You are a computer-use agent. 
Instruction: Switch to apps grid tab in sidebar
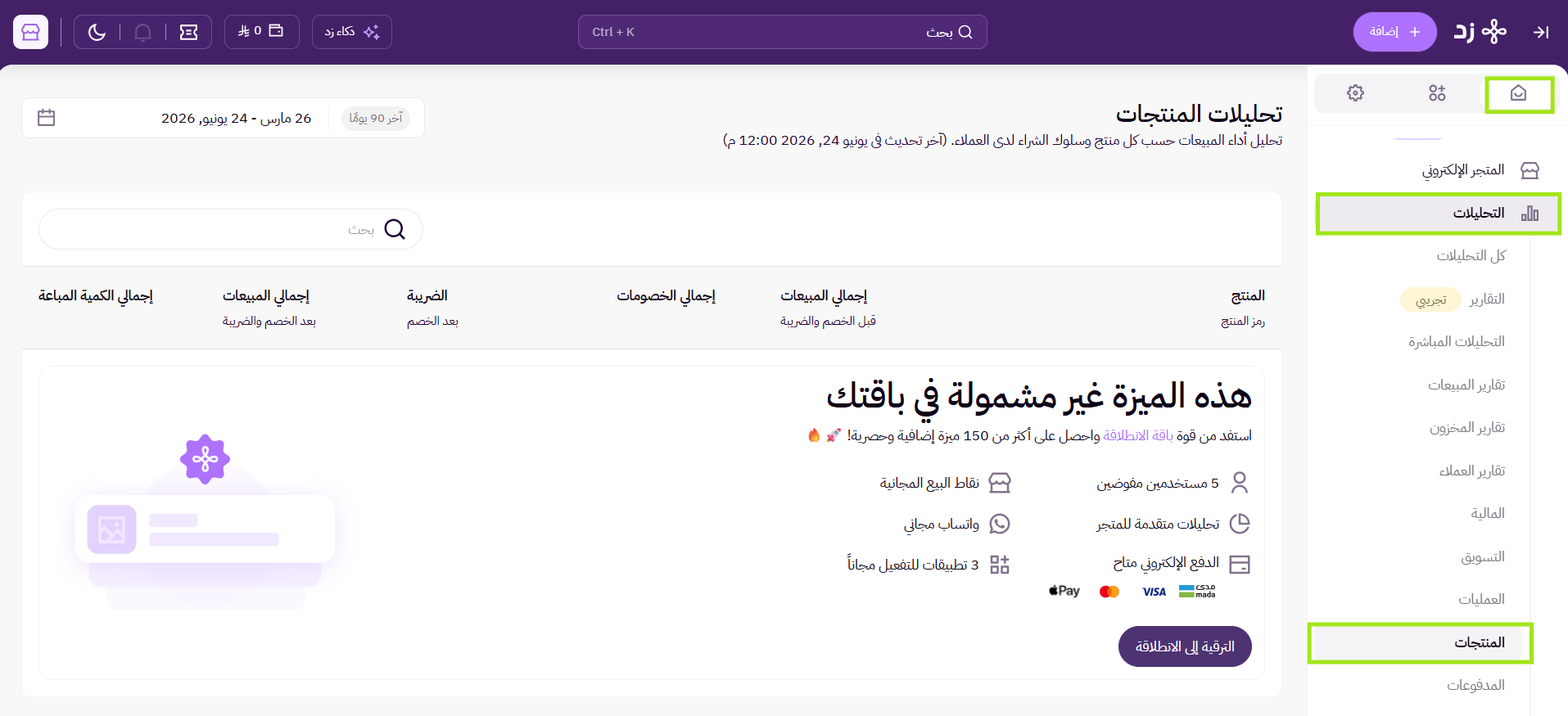point(1437,93)
